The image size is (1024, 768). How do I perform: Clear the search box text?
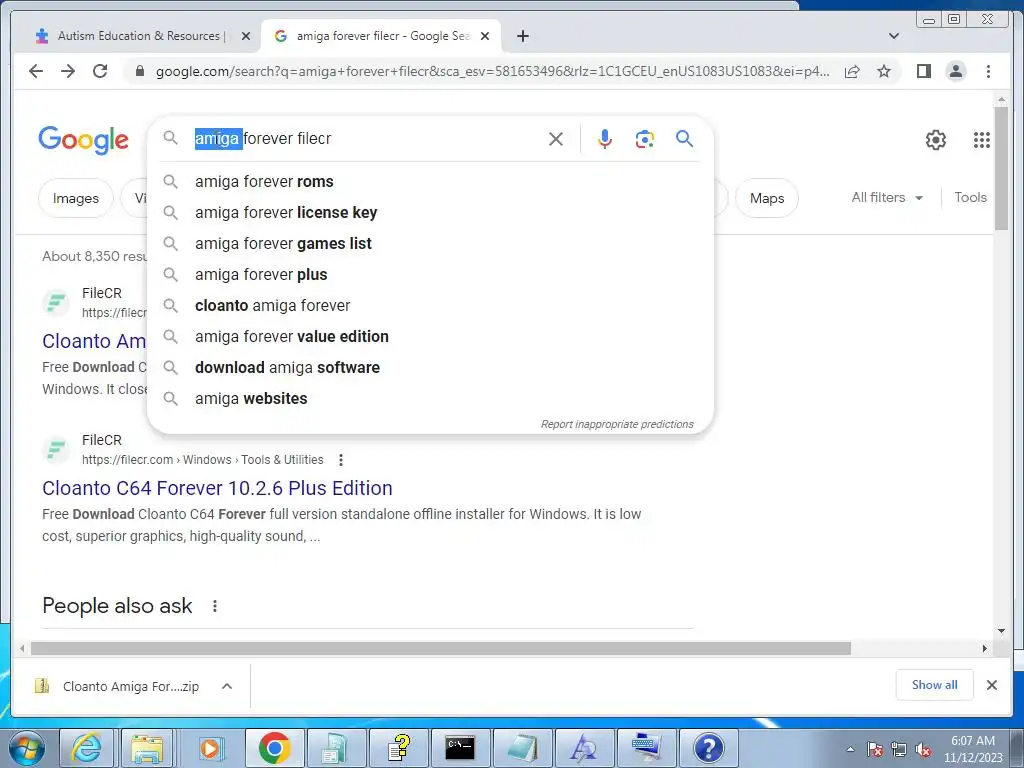[x=556, y=139]
